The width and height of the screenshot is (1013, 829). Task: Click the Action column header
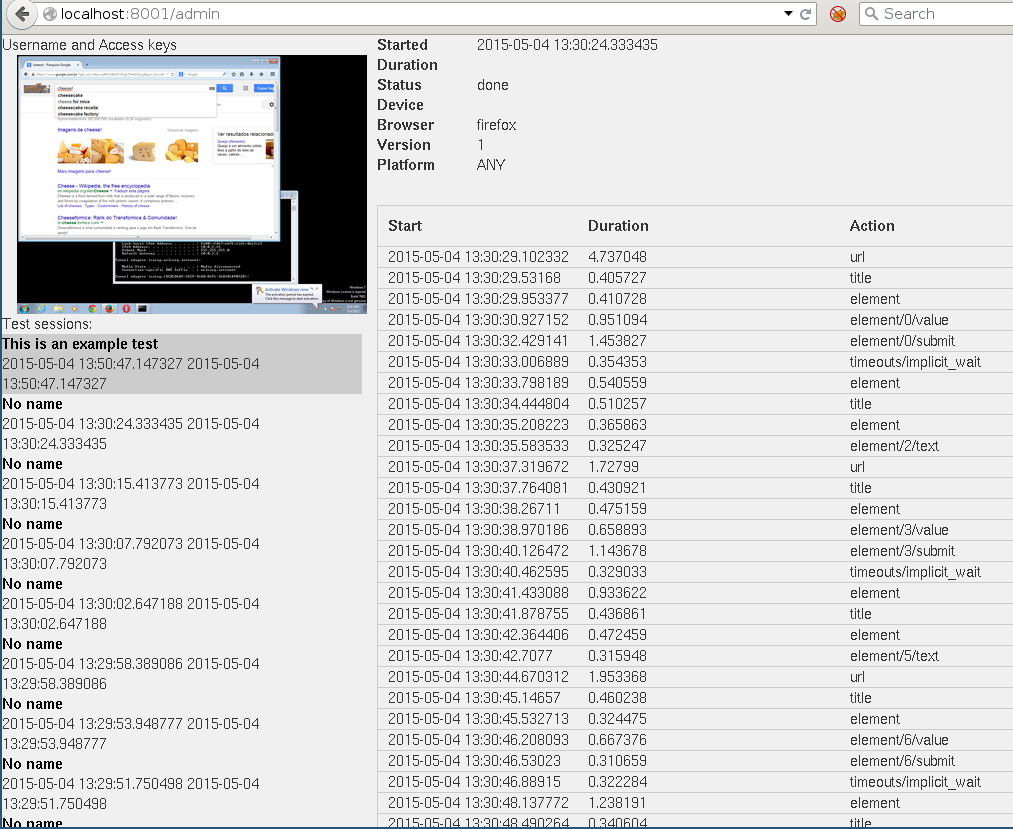[872, 226]
